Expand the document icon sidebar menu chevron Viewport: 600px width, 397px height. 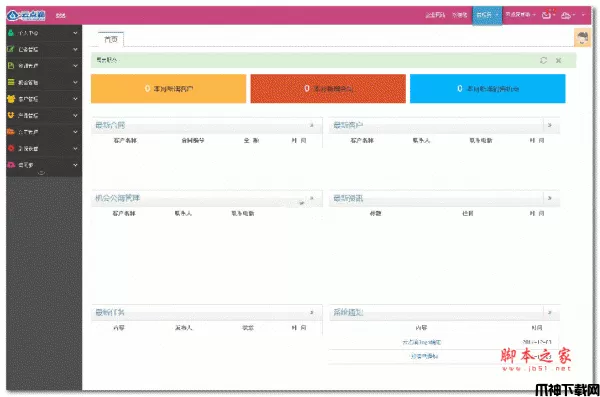[x=75, y=66]
